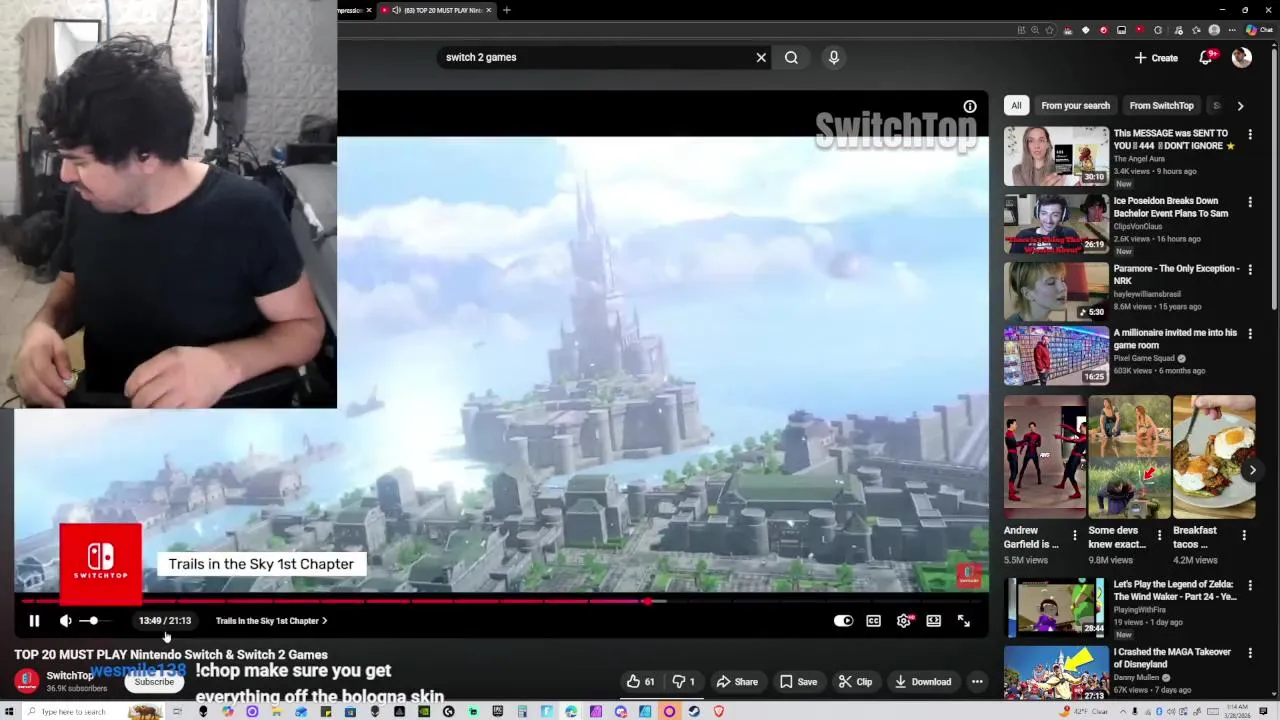Open a new browser tab
The image size is (1280, 720).
[507, 10]
